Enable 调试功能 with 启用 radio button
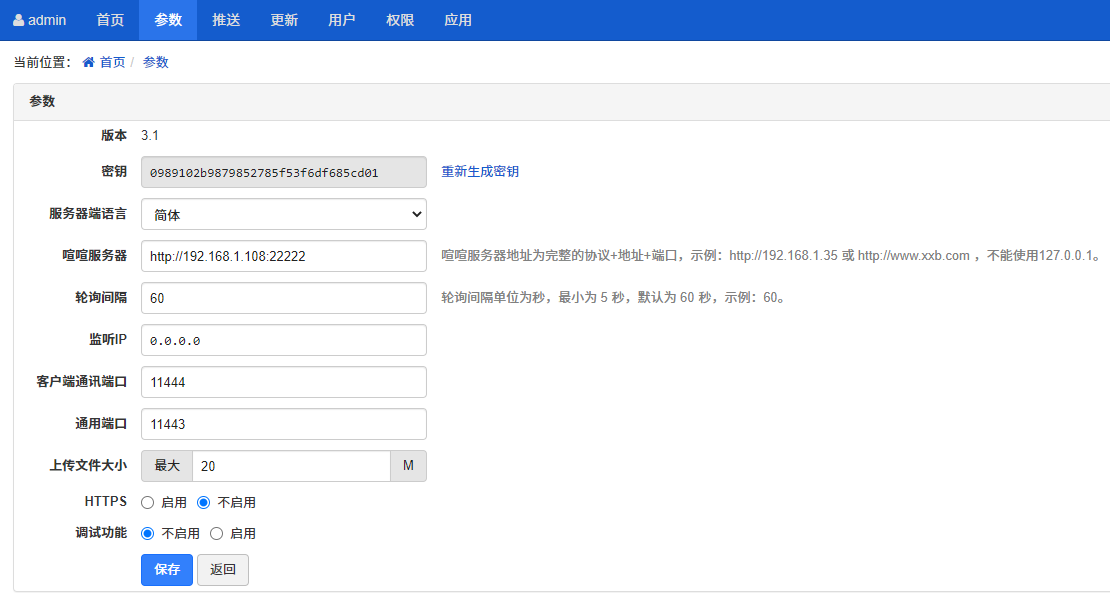Screen dimensions: 1110x593 pyautogui.click(x=216, y=534)
